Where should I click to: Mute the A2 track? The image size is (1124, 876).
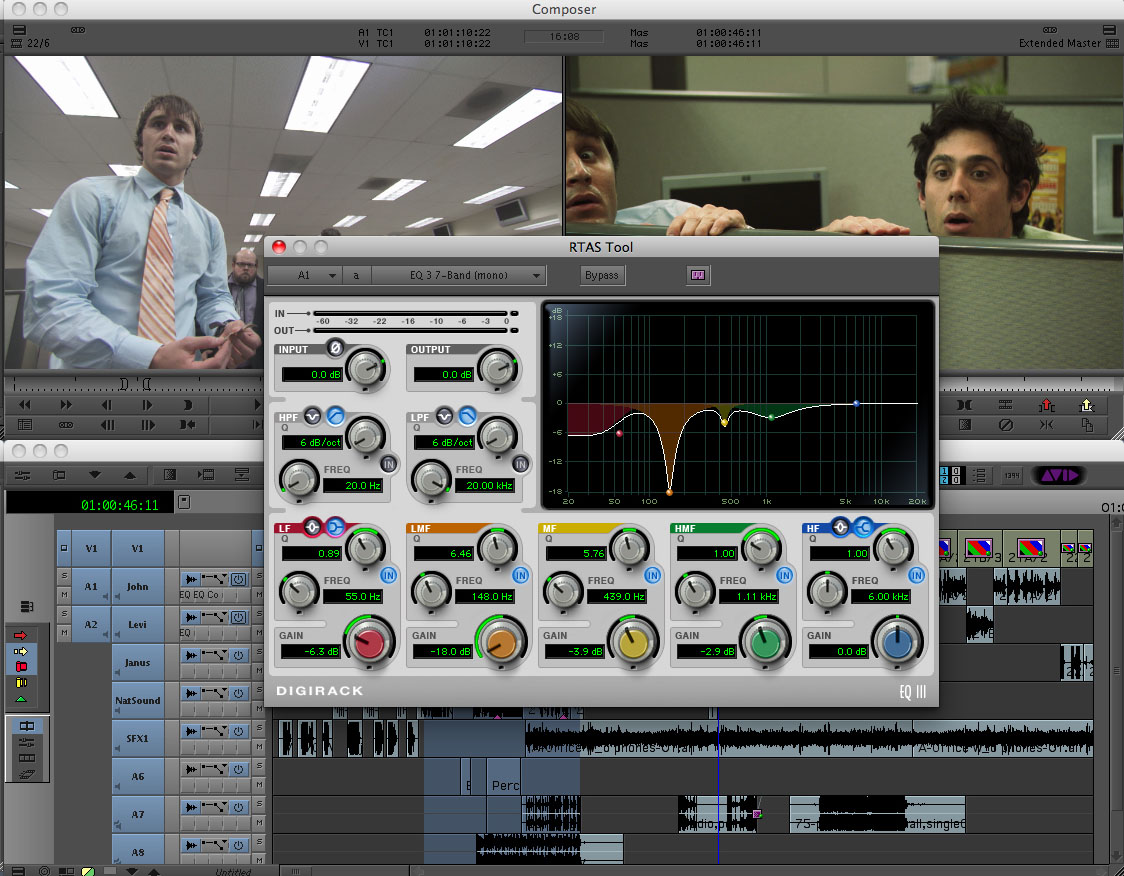[x=64, y=633]
